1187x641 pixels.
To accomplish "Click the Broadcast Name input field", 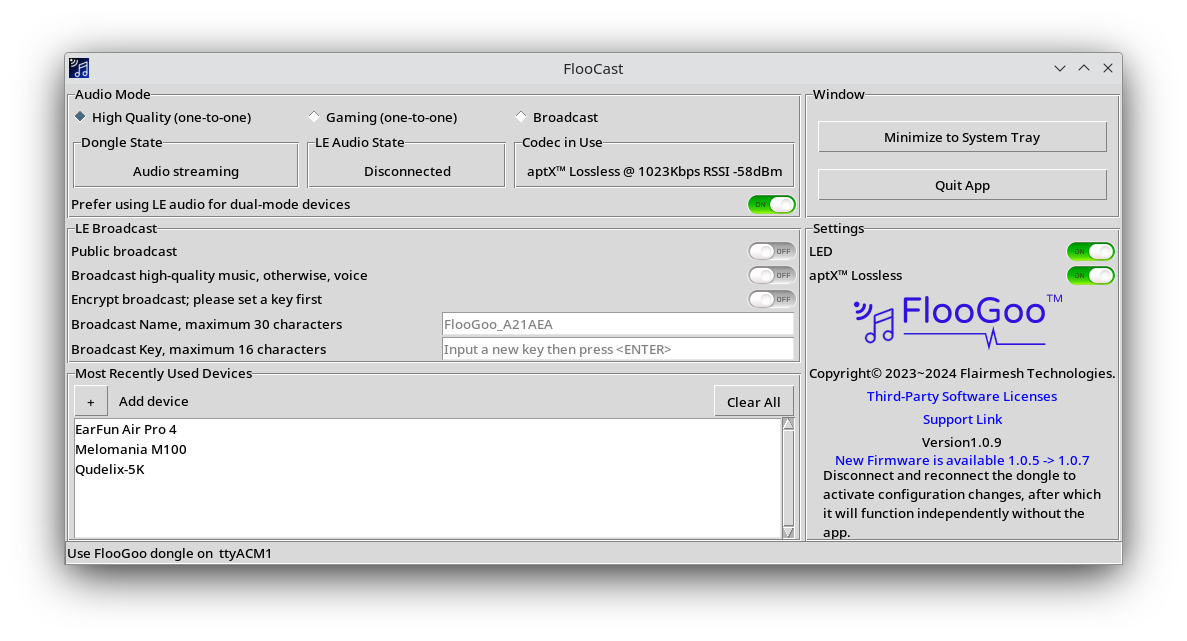I will (618, 323).
